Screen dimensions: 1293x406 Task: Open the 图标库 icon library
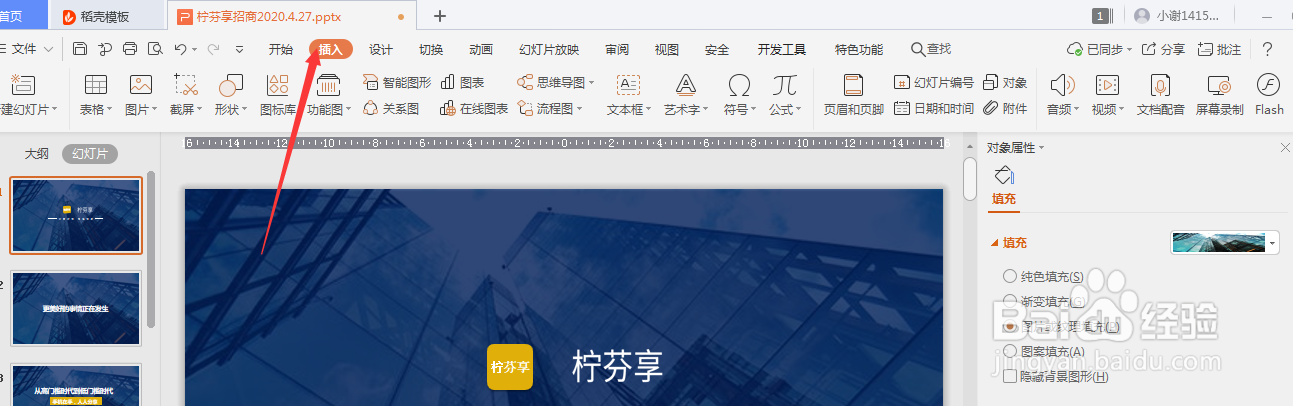(x=278, y=95)
